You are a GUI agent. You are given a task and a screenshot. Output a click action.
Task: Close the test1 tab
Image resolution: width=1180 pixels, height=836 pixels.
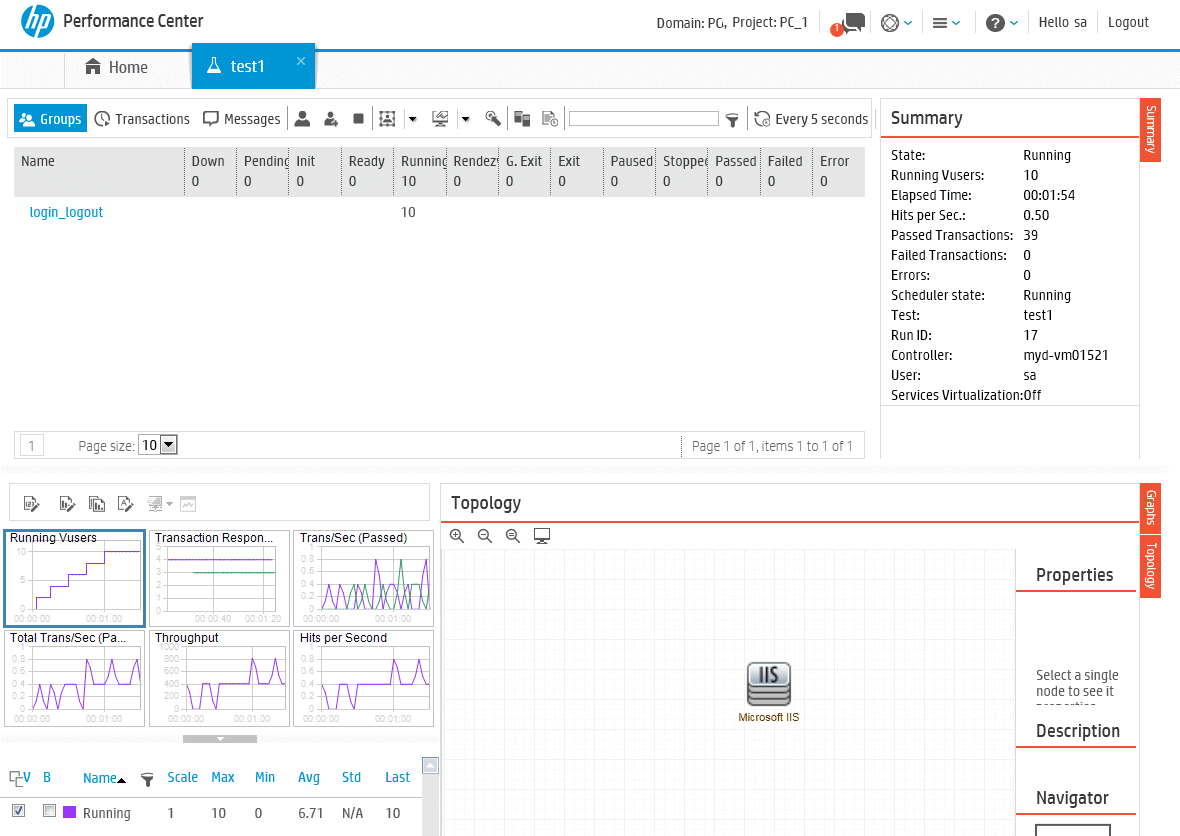(301, 61)
